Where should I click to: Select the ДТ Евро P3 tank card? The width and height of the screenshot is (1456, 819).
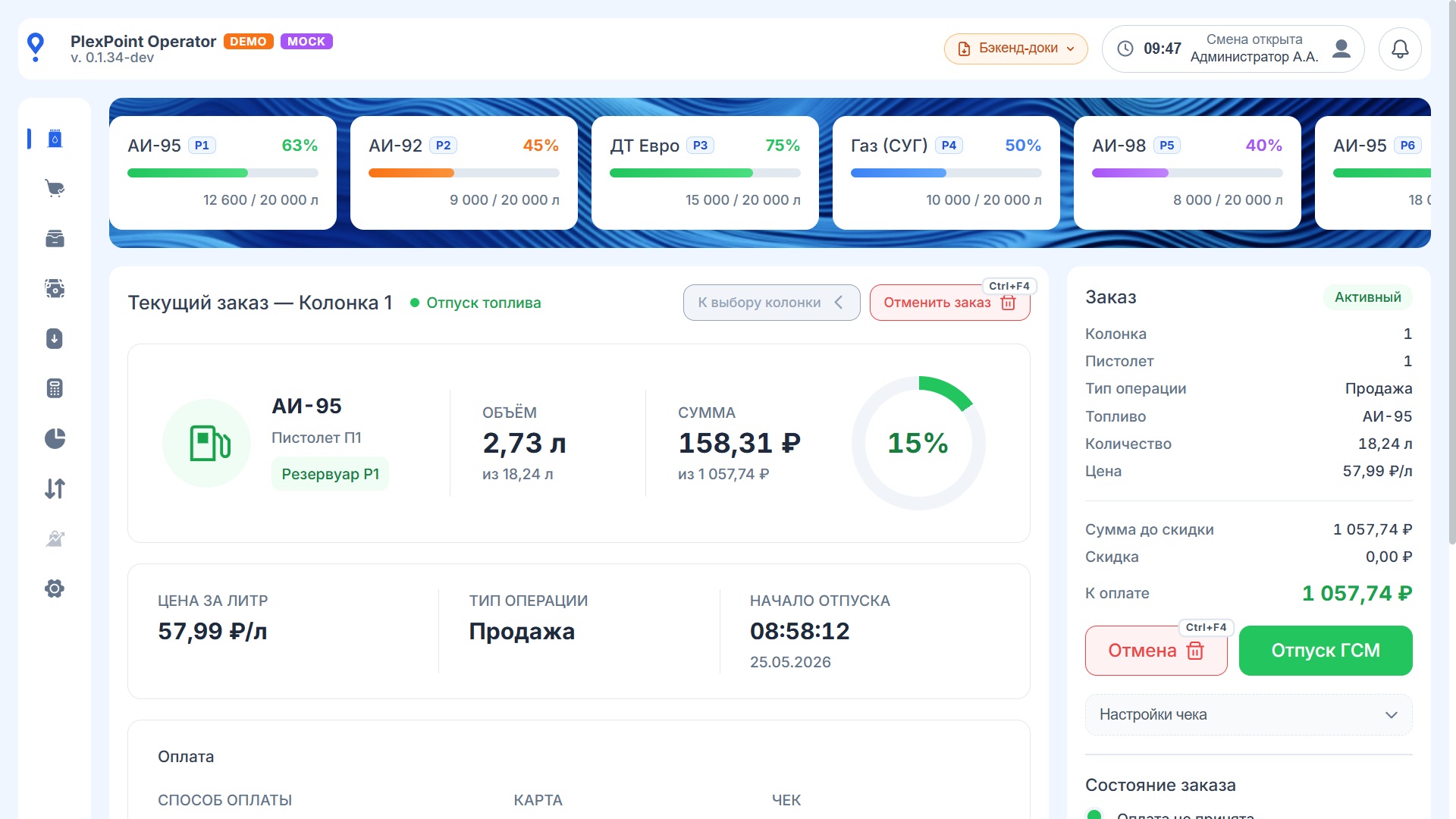coord(705,173)
